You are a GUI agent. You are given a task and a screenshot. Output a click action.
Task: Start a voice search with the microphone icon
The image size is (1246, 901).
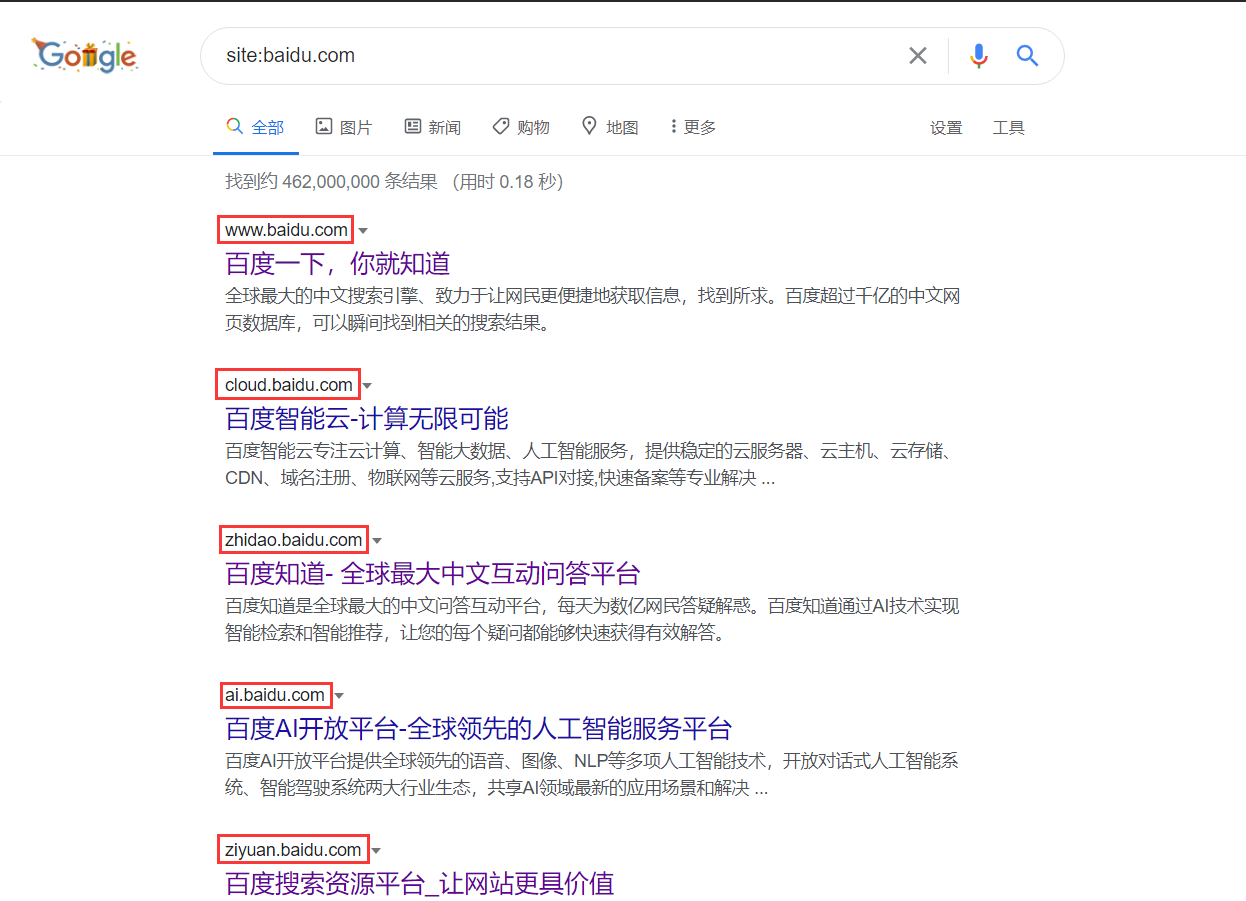[x=978, y=56]
